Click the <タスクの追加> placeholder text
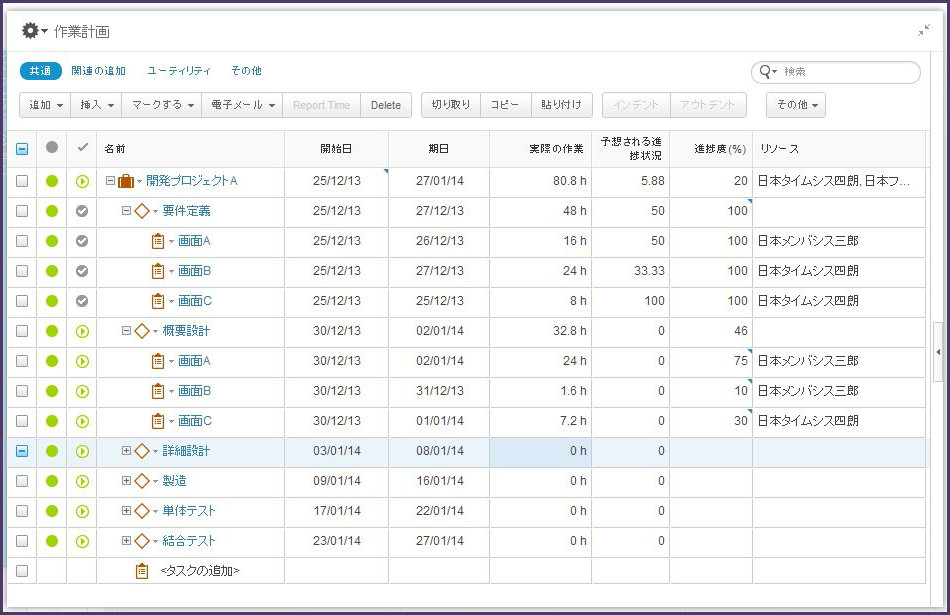950x615 pixels. pos(200,571)
